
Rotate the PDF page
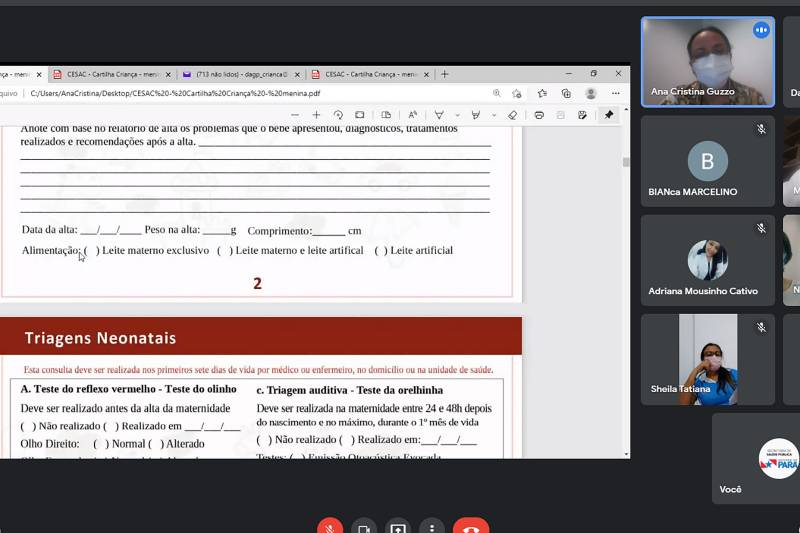coord(338,115)
